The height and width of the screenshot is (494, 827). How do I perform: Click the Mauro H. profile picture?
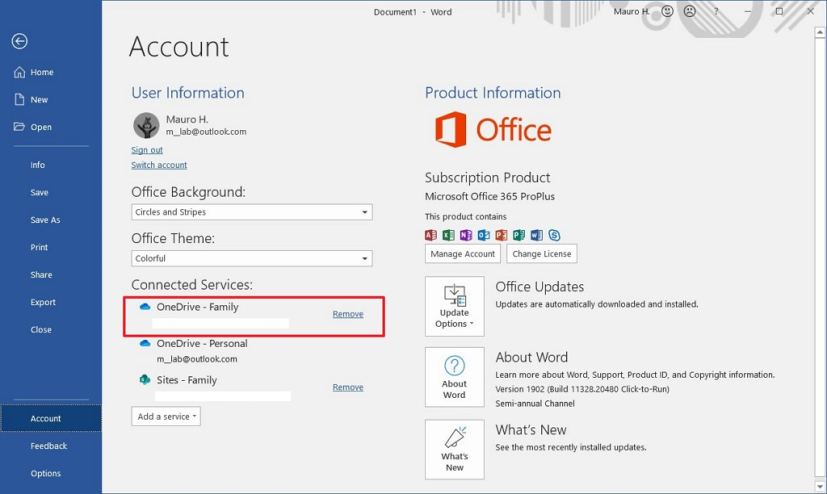pos(146,125)
